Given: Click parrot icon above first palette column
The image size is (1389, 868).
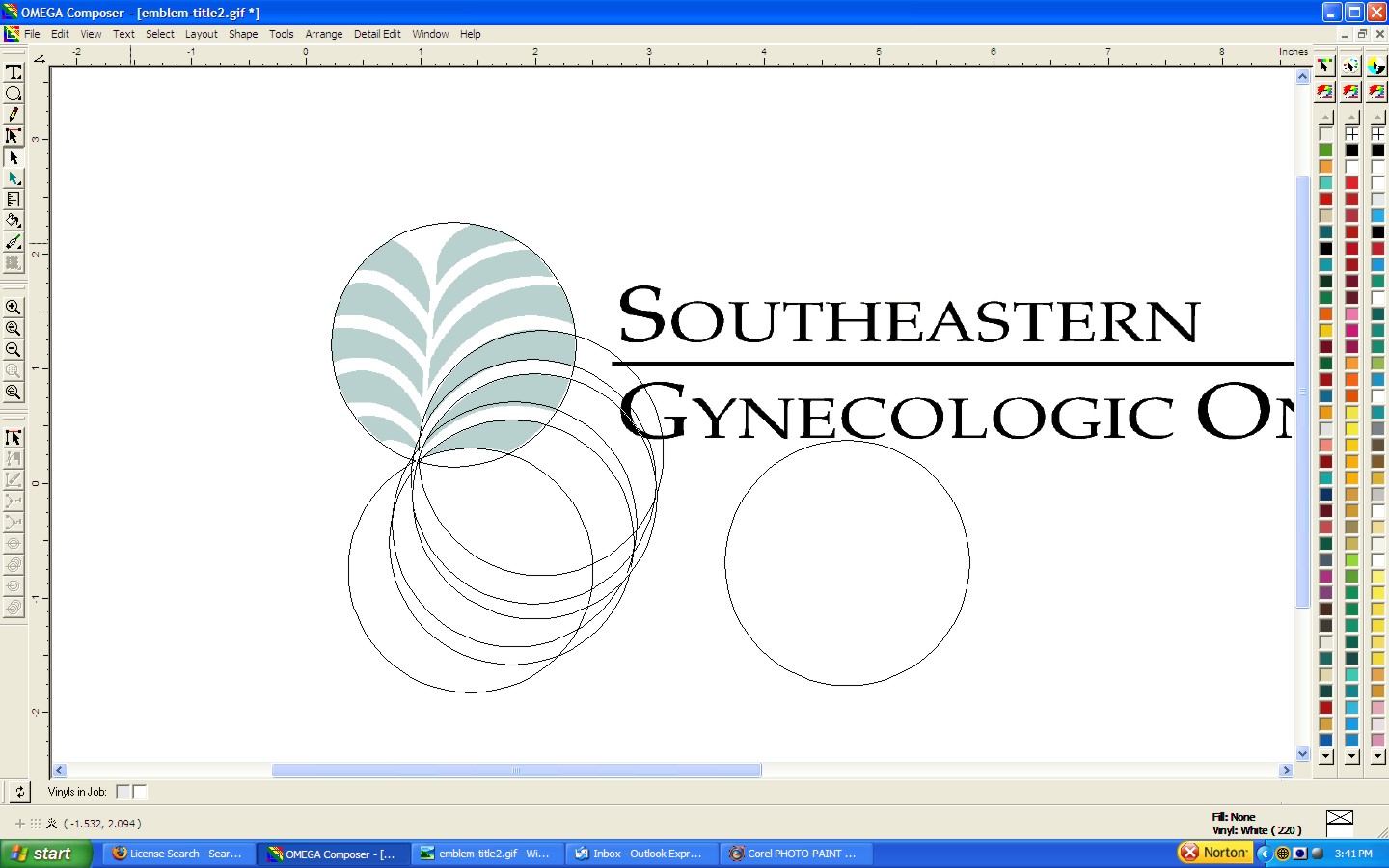Looking at the screenshot, I should click(x=1325, y=92).
